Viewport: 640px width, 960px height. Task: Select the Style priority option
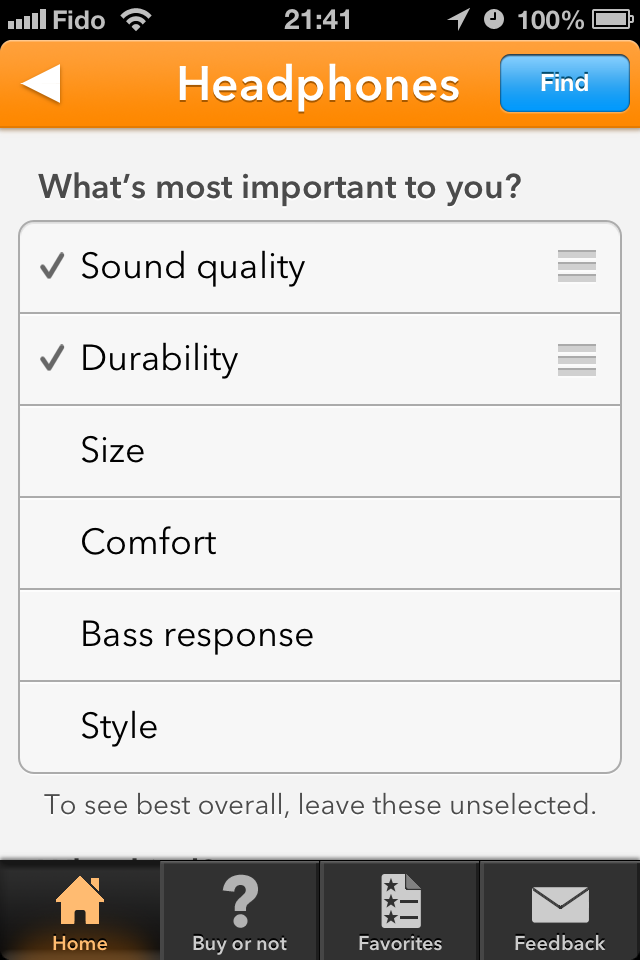point(320,727)
